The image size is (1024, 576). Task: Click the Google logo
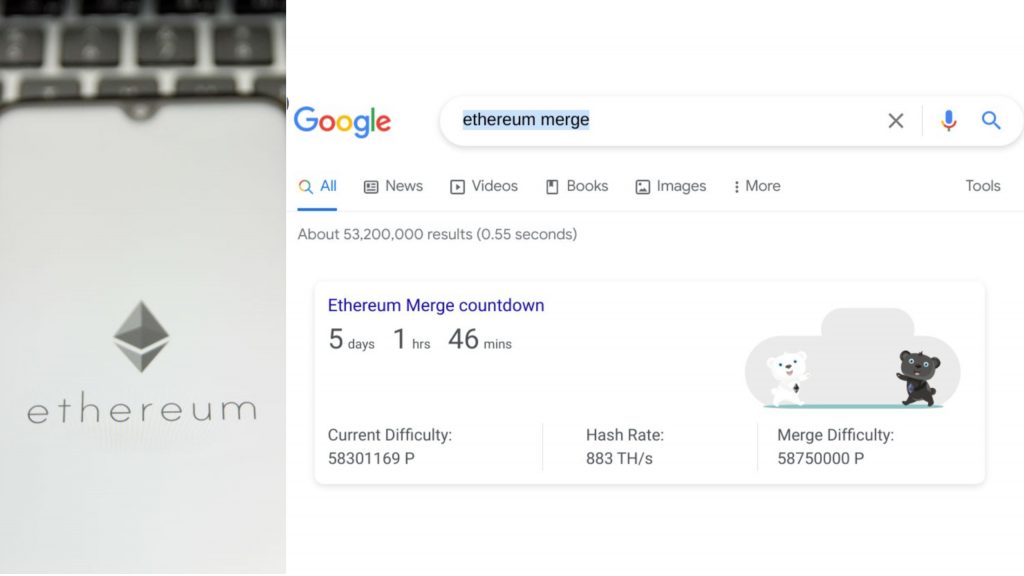coord(342,122)
